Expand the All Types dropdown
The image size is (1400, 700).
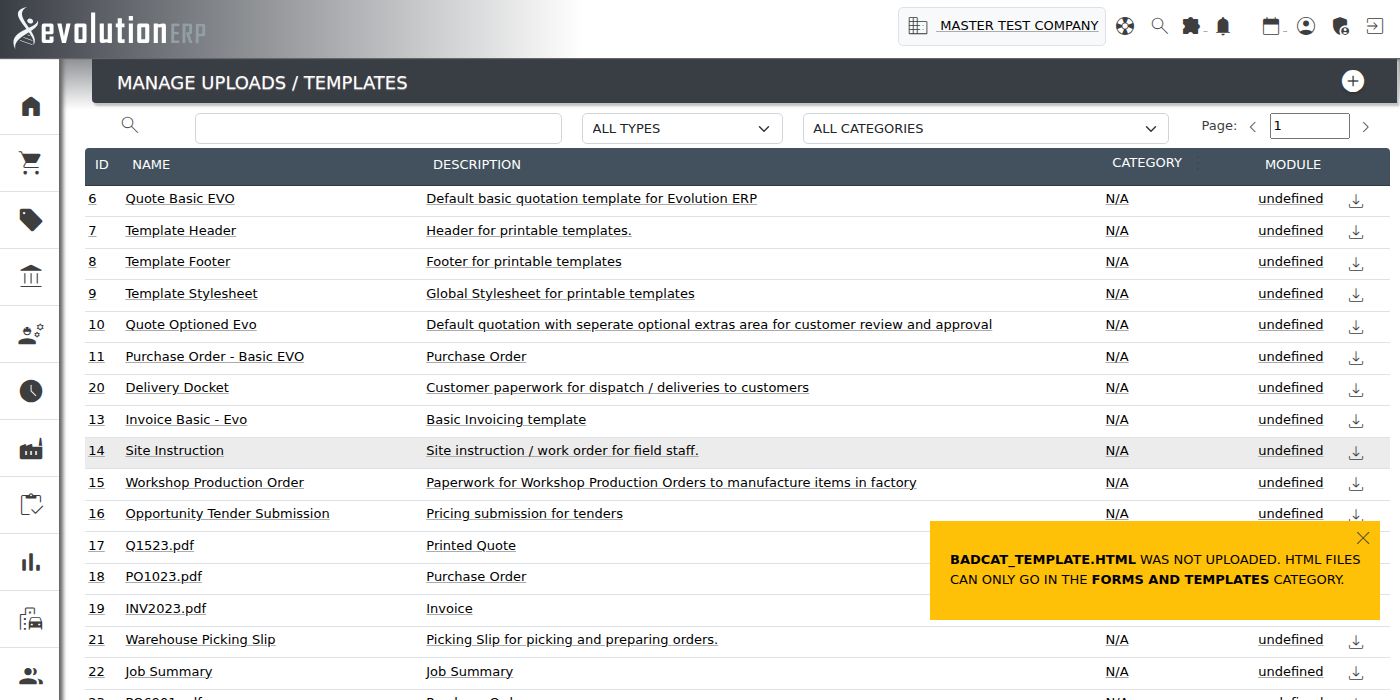coord(681,128)
